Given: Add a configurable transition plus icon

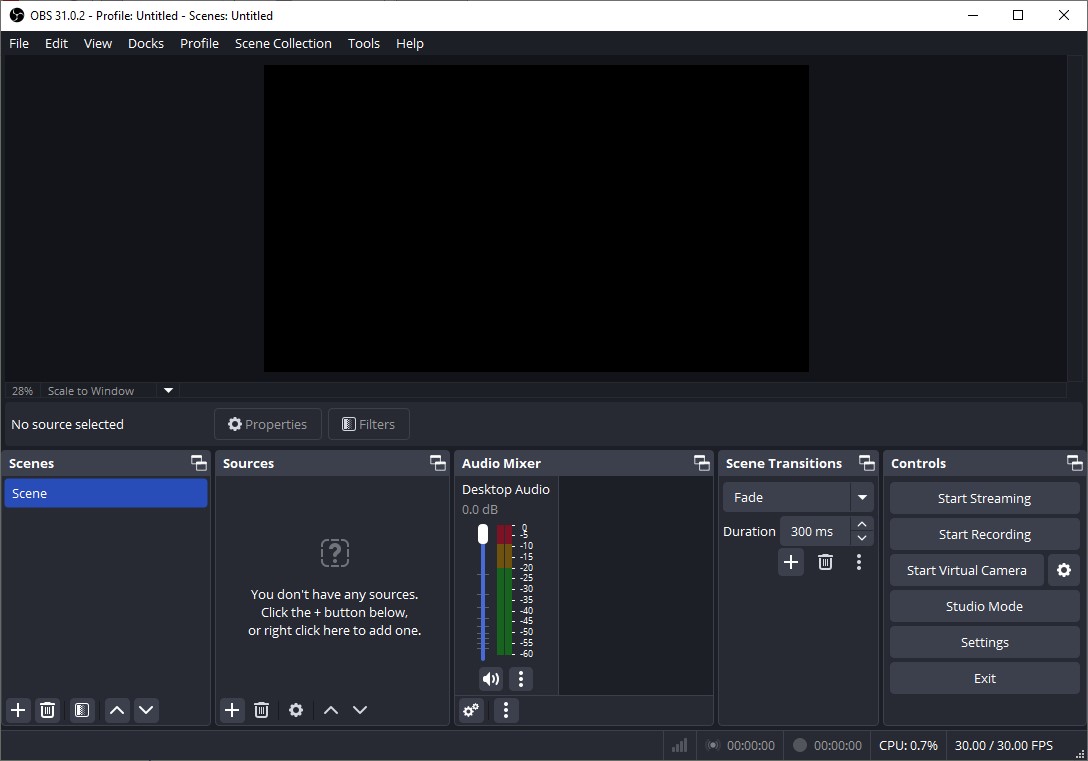Looking at the screenshot, I should point(791,562).
